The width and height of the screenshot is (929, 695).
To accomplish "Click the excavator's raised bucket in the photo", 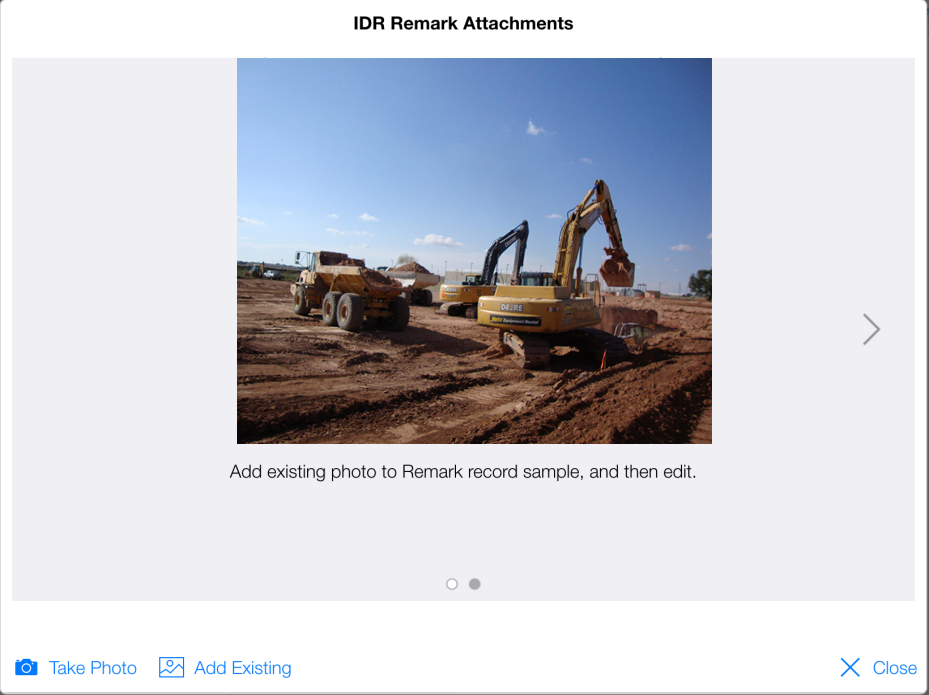I will click(x=616, y=269).
